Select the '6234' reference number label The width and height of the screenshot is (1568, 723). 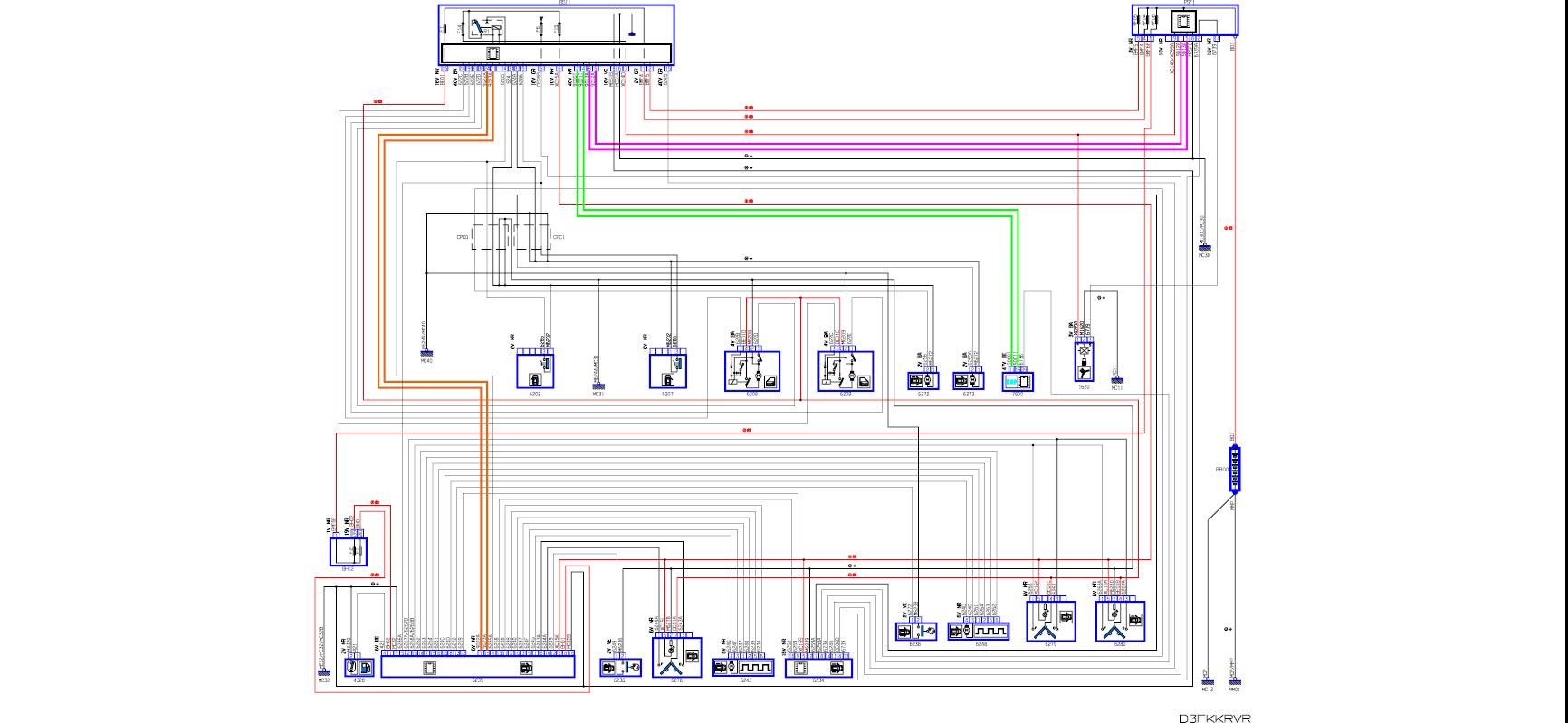pos(818,680)
